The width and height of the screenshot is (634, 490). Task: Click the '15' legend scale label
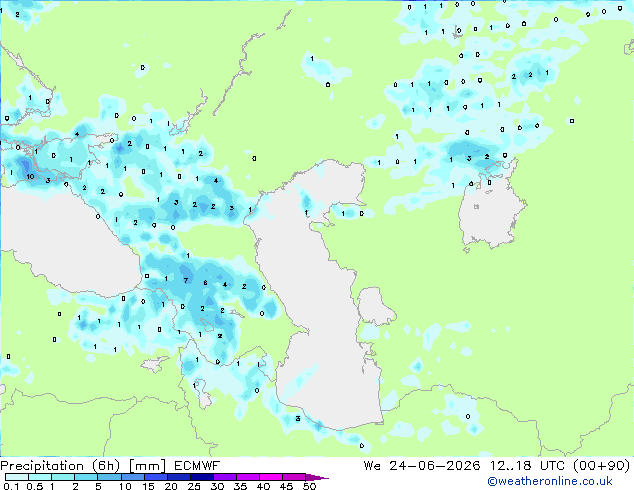point(148,486)
